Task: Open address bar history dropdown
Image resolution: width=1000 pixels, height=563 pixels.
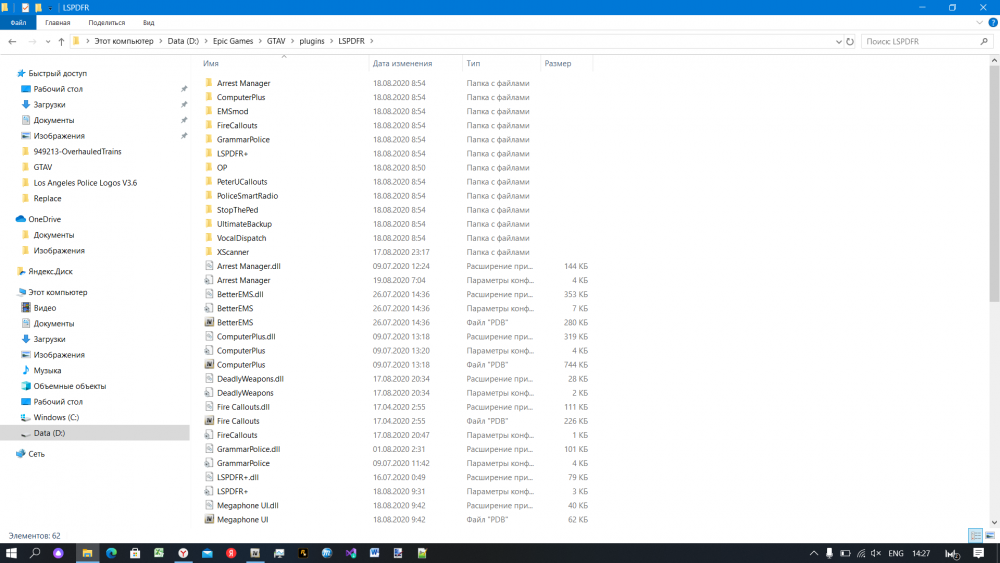Action: click(838, 41)
